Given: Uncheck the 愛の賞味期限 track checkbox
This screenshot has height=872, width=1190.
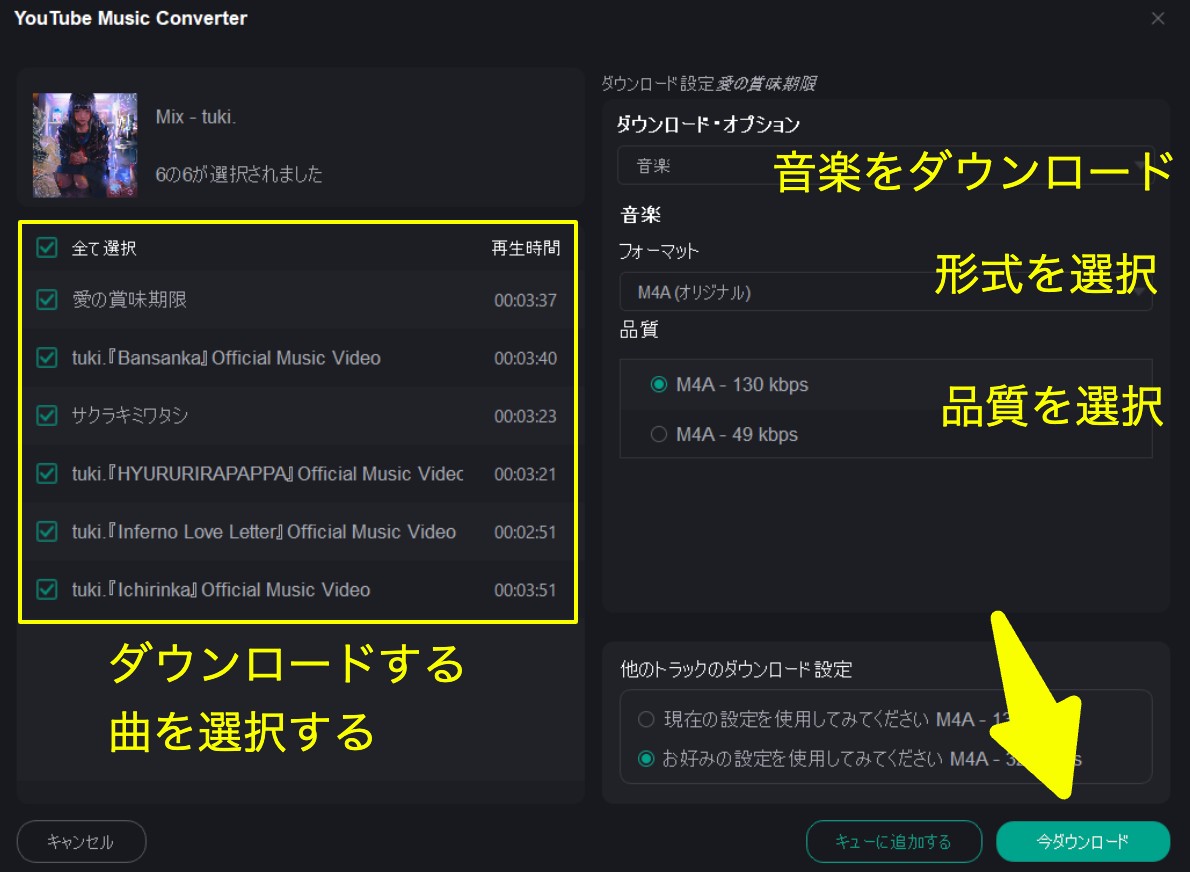Looking at the screenshot, I should 47,300.
